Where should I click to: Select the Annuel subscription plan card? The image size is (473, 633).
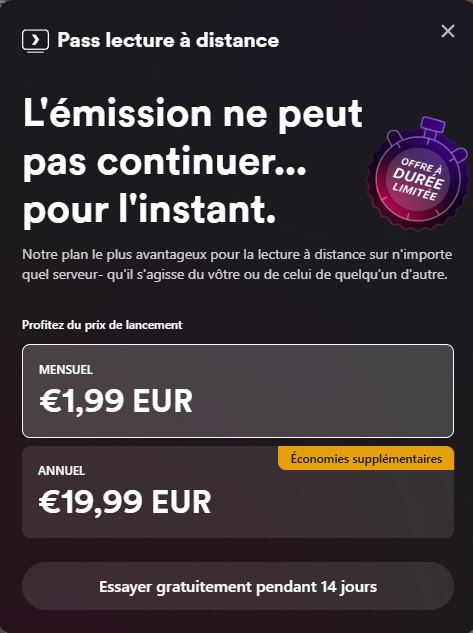point(238,492)
